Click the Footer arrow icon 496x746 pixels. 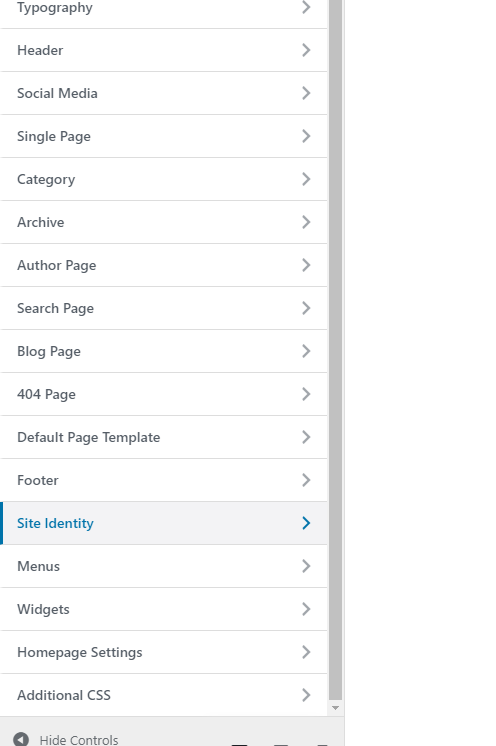(306, 480)
